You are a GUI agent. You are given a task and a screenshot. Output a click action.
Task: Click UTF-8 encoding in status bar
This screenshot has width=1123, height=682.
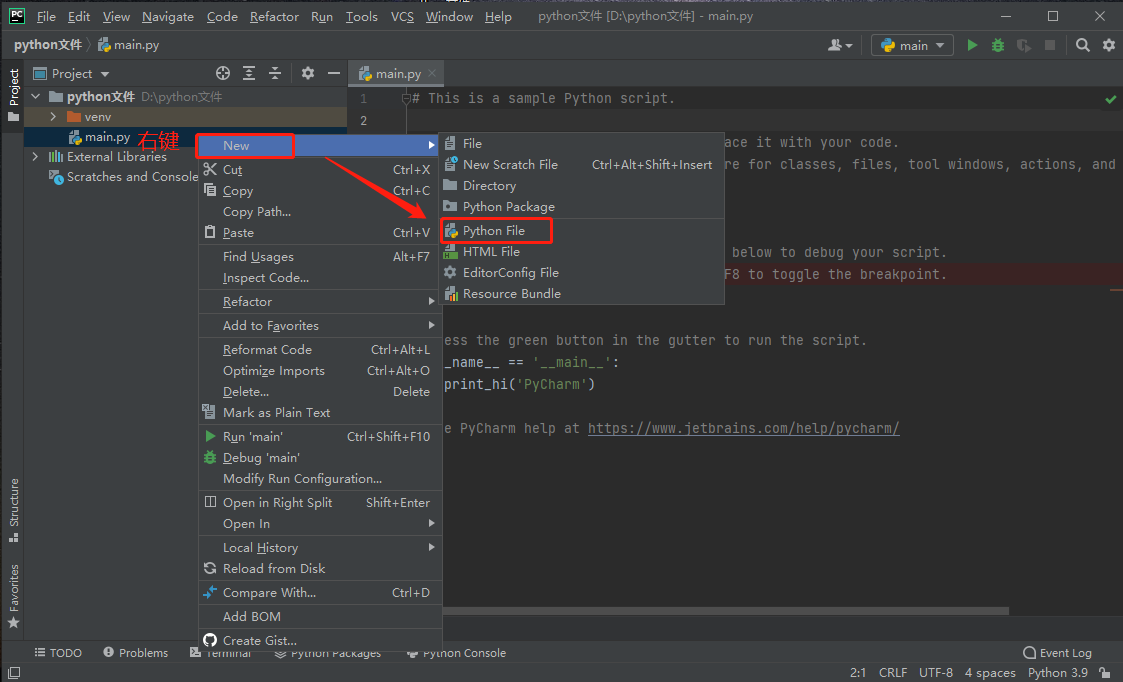point(935,673)
